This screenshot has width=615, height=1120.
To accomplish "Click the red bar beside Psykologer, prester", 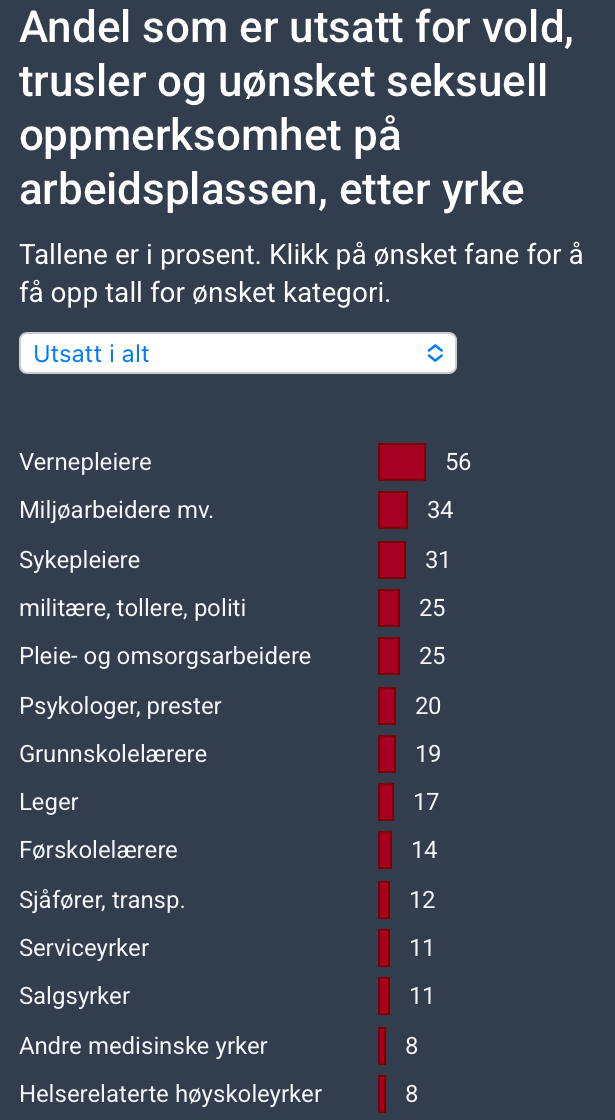I will pos(387,706).
